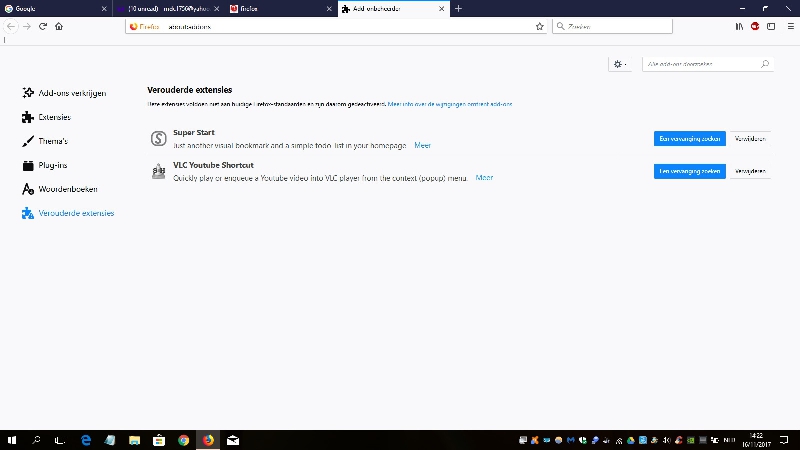The height and width of the screenshot is (450, 800).
Task: Click the add-on search field
Action: tap(703, 64)
